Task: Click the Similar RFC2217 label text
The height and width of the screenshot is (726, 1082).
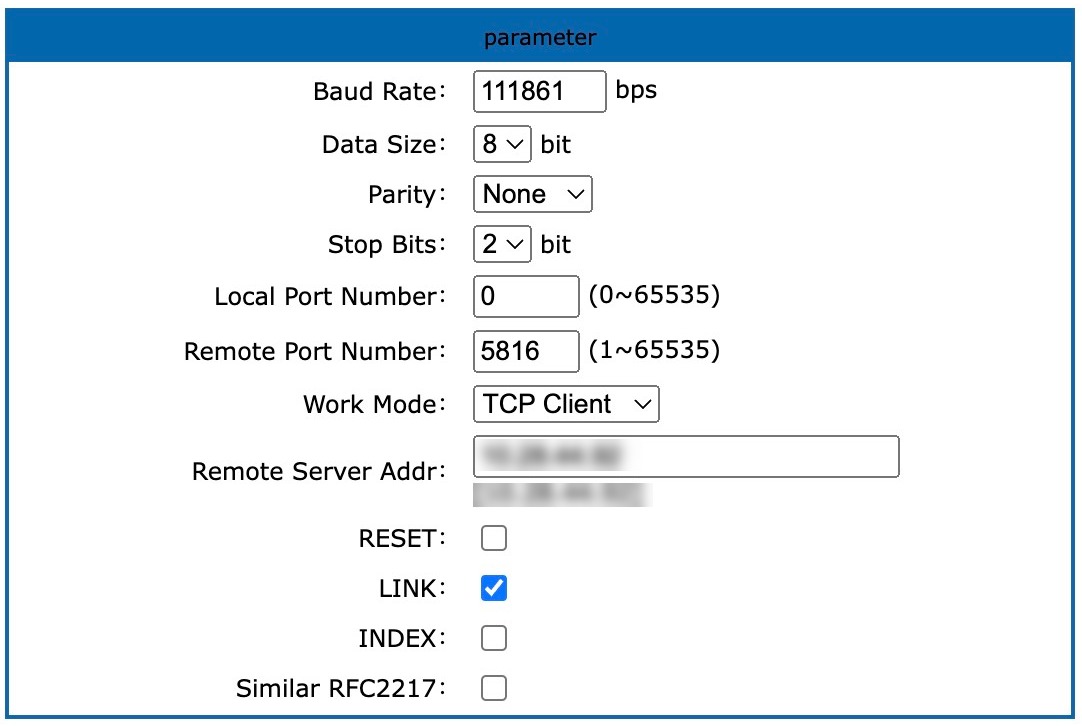Action: click(341, 689)
